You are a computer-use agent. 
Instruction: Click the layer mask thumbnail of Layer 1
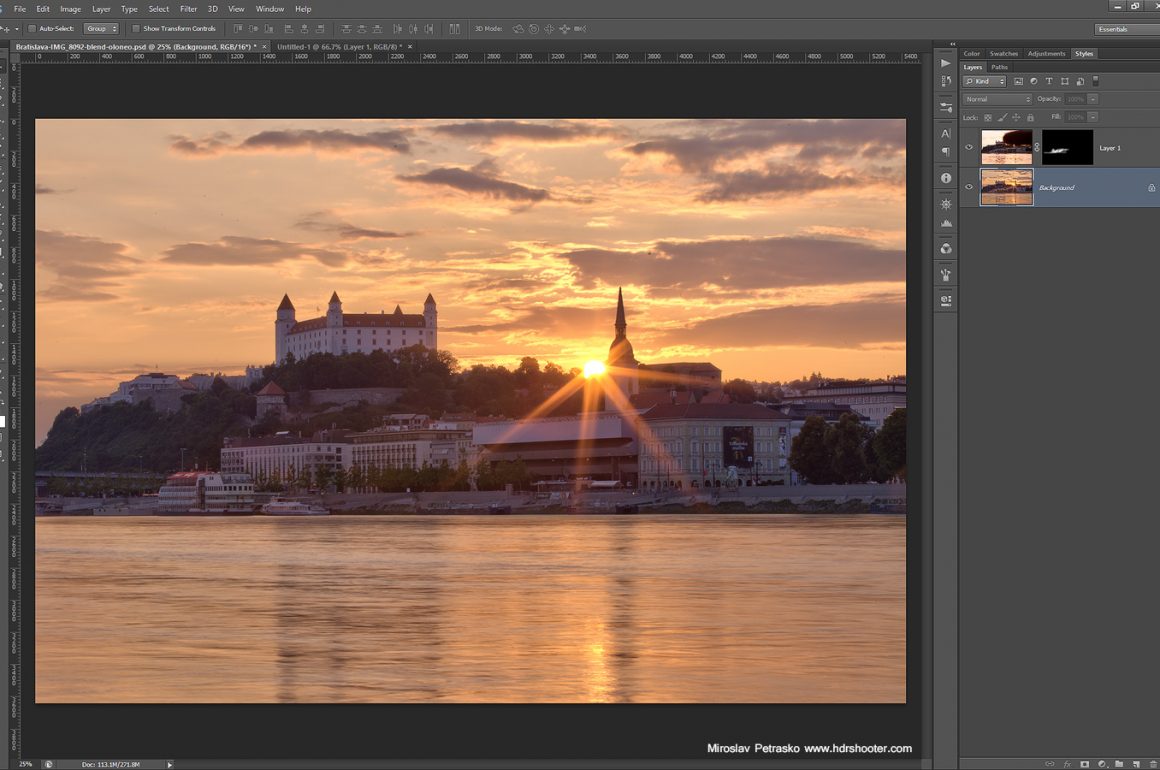(x=1067, y=147)
